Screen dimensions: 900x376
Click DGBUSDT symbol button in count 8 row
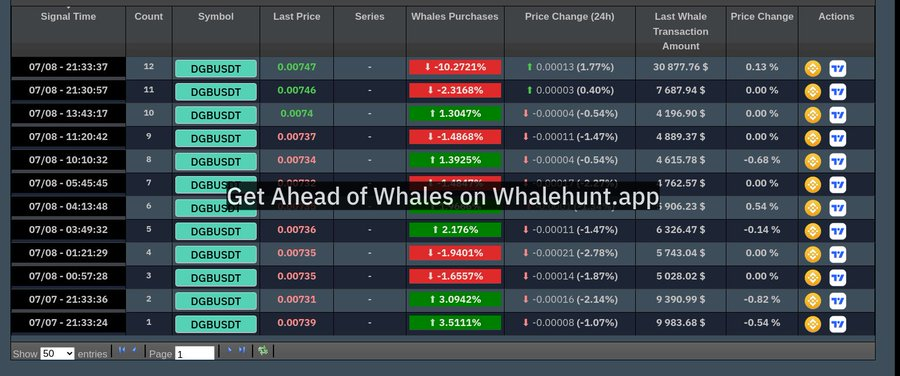216,162
